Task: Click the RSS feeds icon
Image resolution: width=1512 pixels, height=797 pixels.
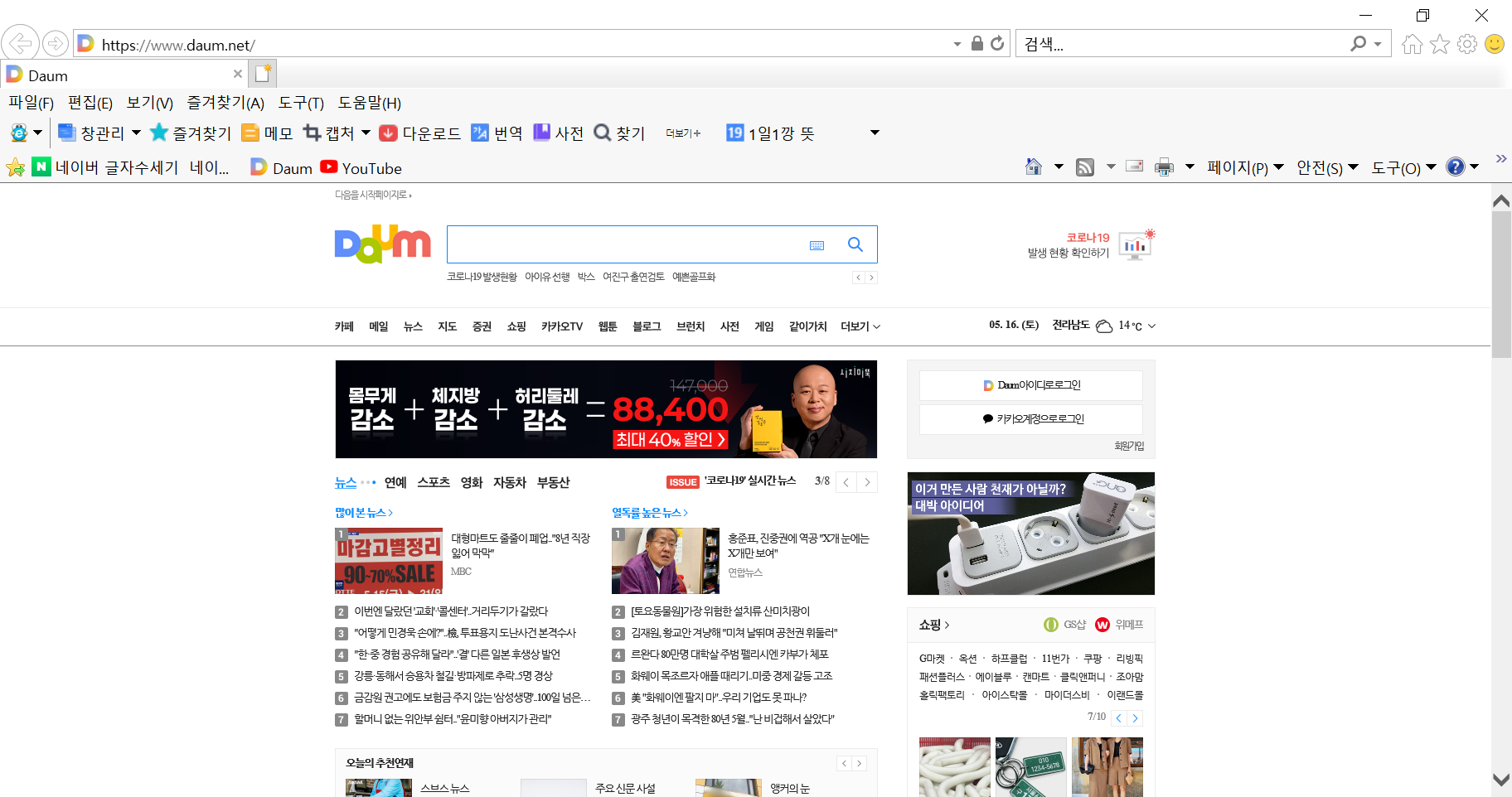Action: [1085, 167]
